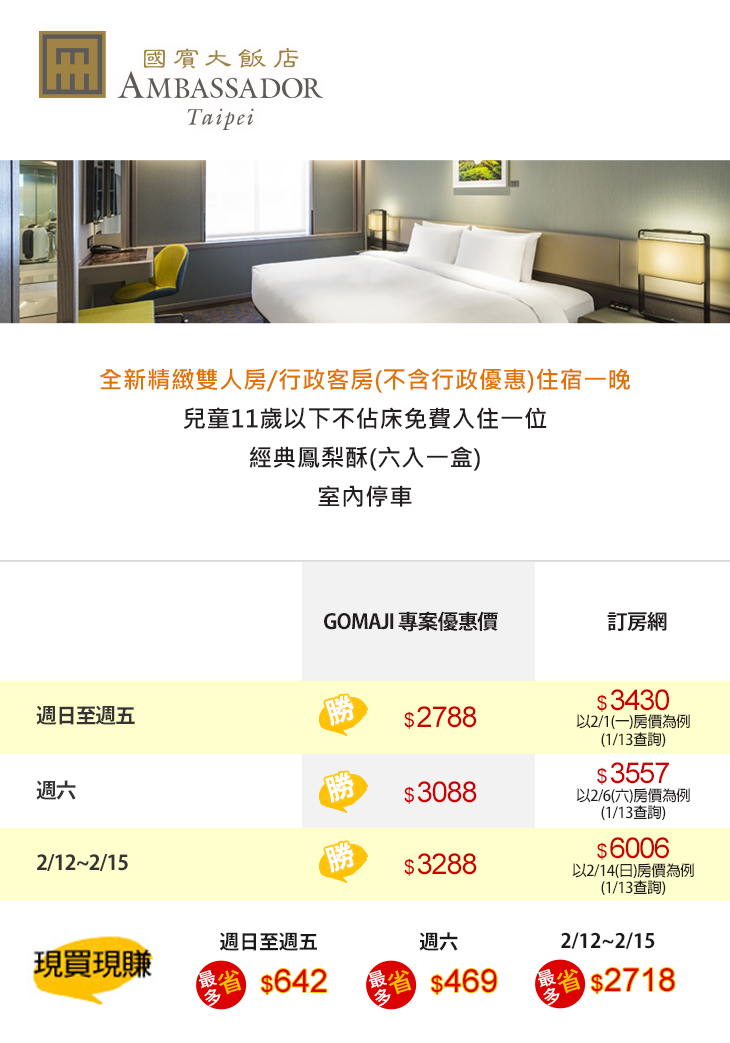Click the 勝 badge for 週日至週五 row
Viewport: 730px width, 1043px height.
(342, 714)
